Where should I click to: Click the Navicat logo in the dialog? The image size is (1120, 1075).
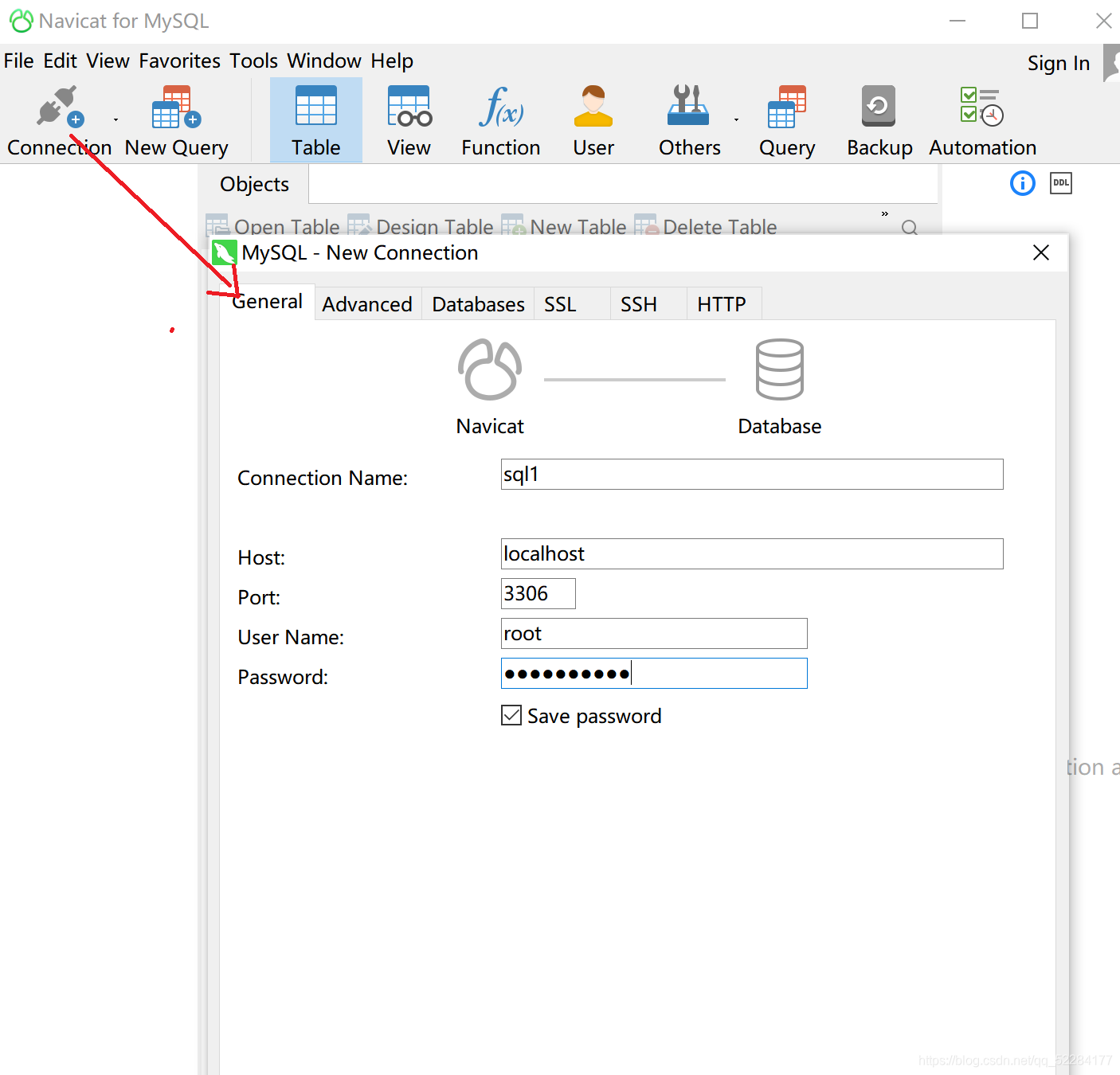[490, 369]
